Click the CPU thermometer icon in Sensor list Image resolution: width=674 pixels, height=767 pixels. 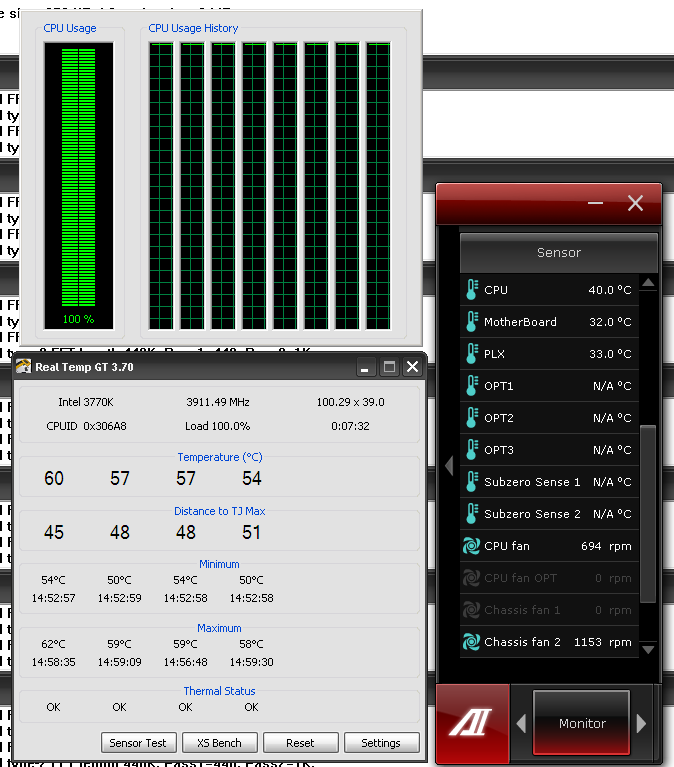tap(472, 290)
